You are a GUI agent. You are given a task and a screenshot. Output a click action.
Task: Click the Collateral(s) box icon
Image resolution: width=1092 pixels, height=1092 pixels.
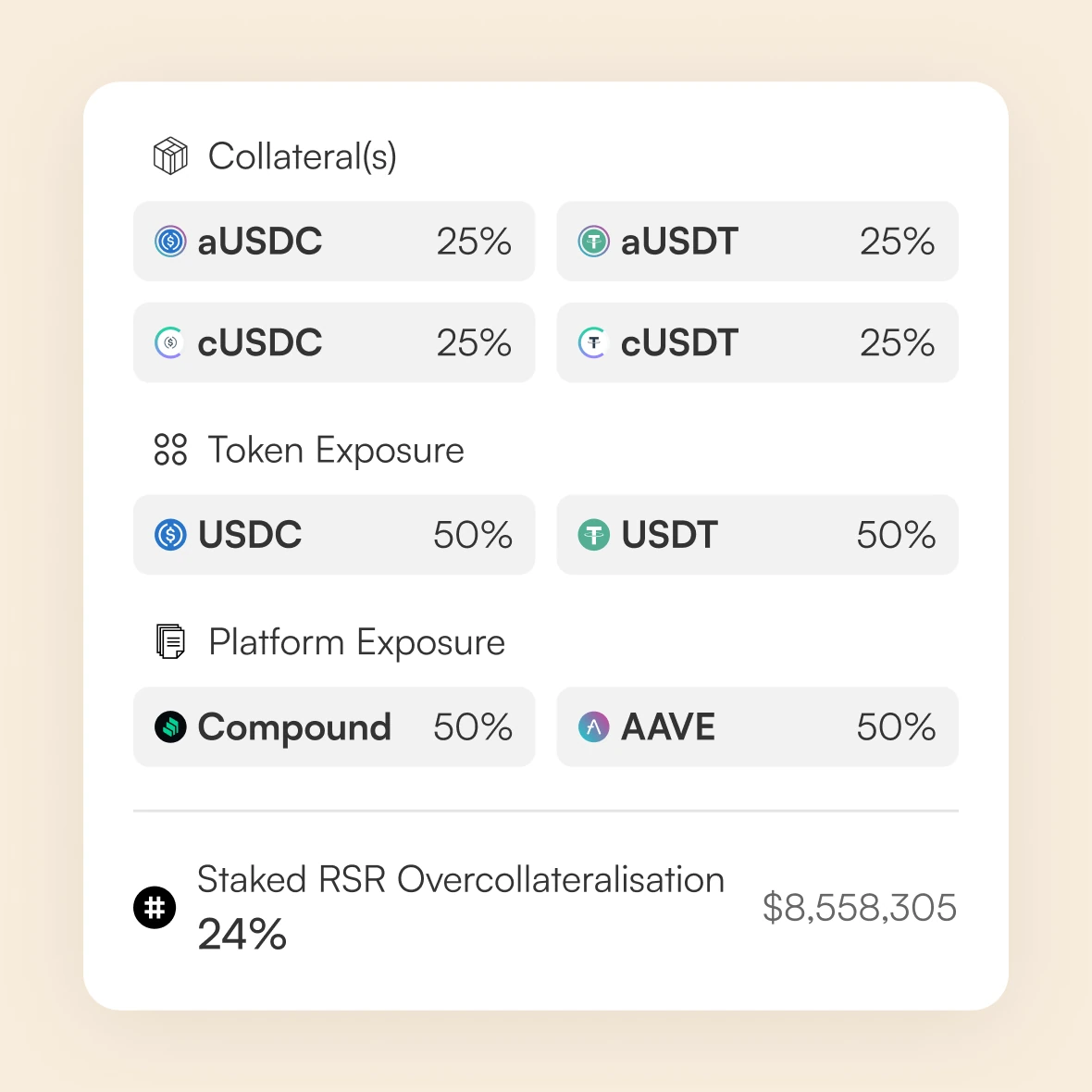pyautogui.click(x=170, y=156)
